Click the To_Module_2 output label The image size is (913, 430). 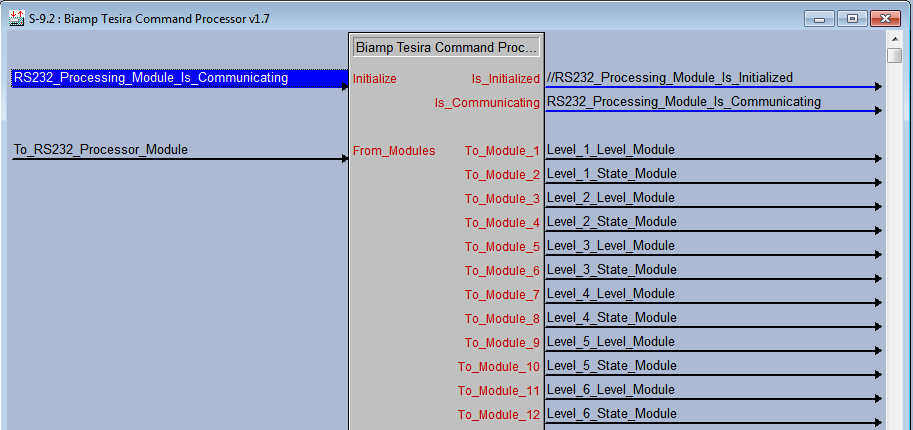point(502,175)
